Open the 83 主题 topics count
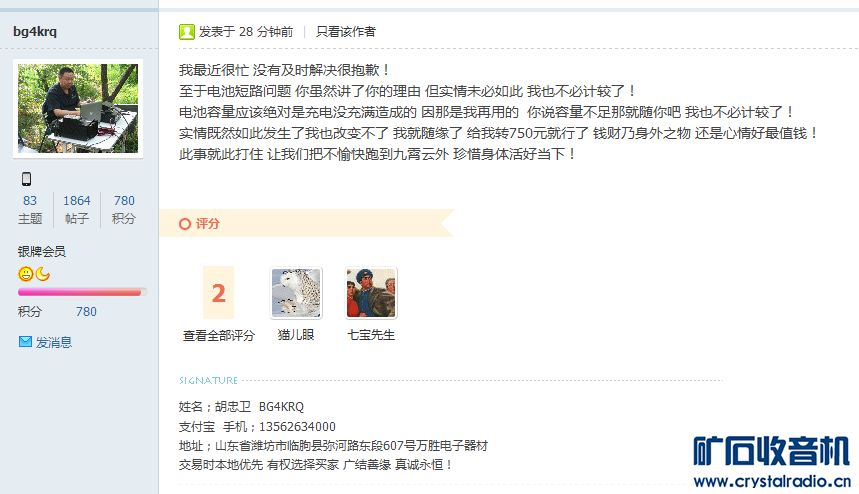Viewport: 859px width, 494px height. click(30, 209)
